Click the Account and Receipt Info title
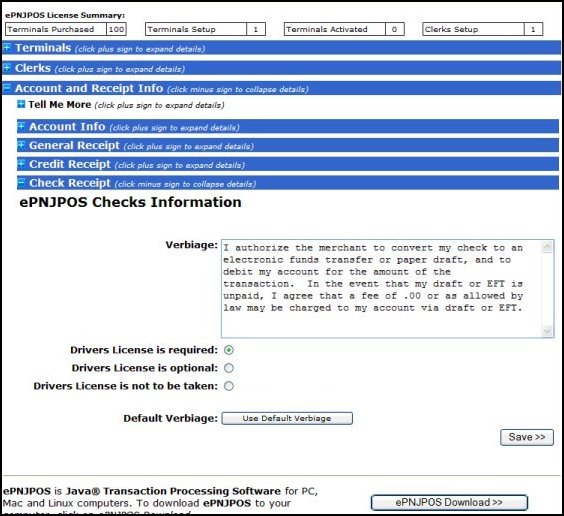 pyautogui.click(x=89, y=88)
